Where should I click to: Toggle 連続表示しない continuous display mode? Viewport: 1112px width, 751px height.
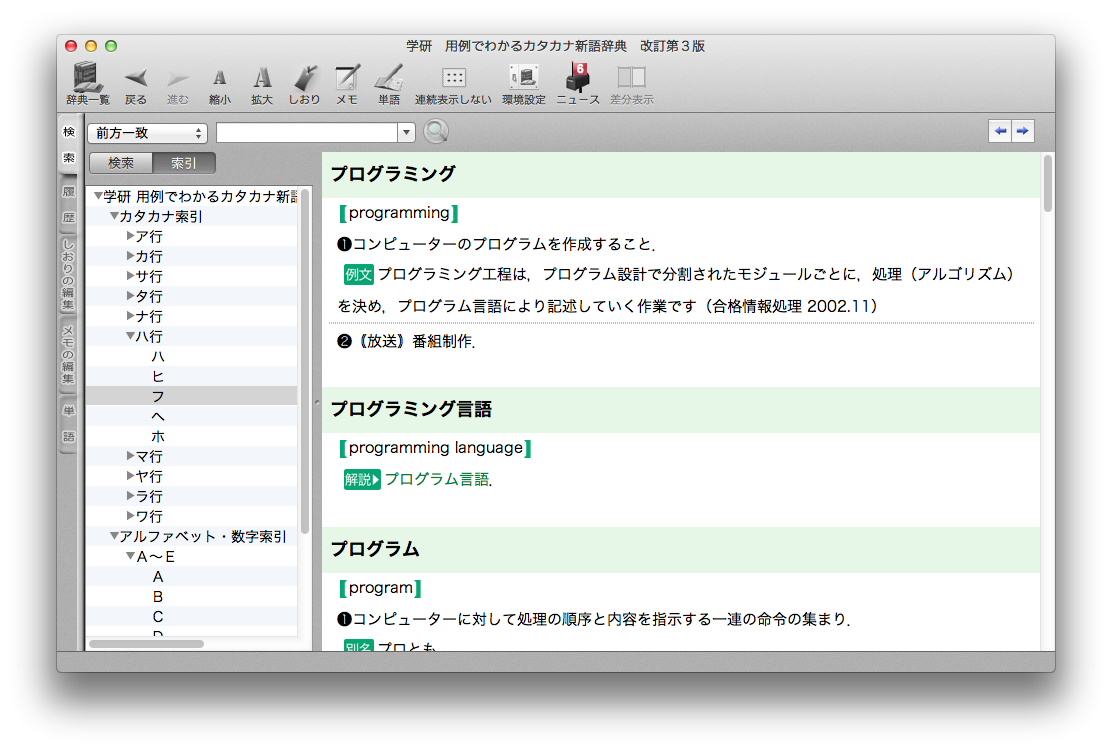point(453,78)
